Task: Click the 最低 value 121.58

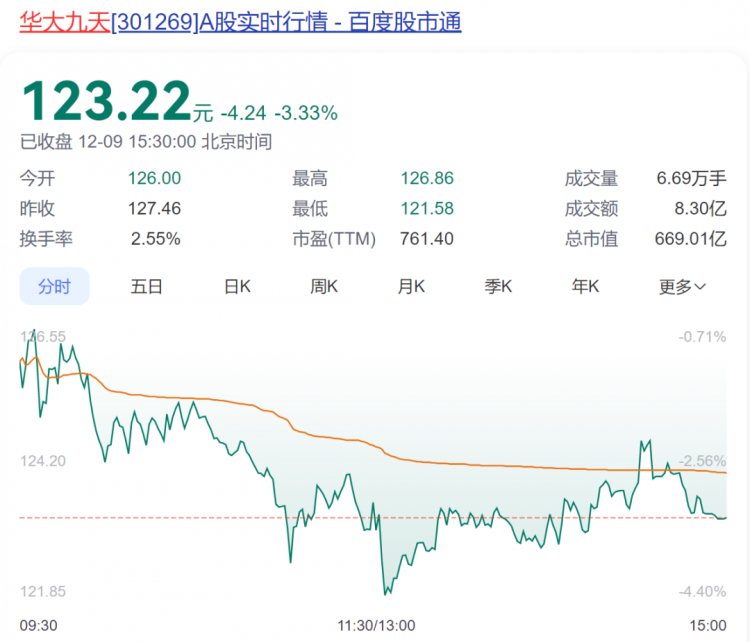Action: coord(427,209)
